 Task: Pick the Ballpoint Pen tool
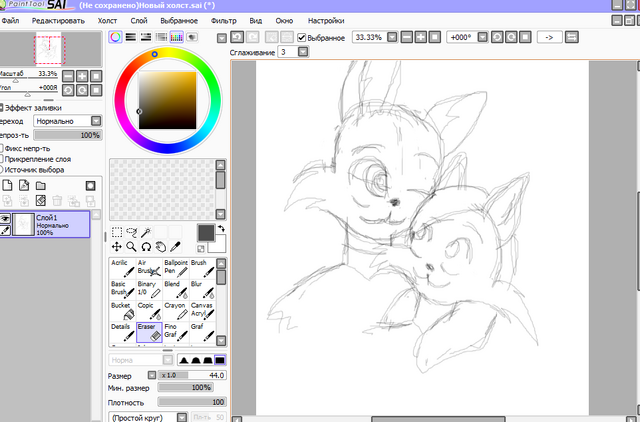pos(176,268)
